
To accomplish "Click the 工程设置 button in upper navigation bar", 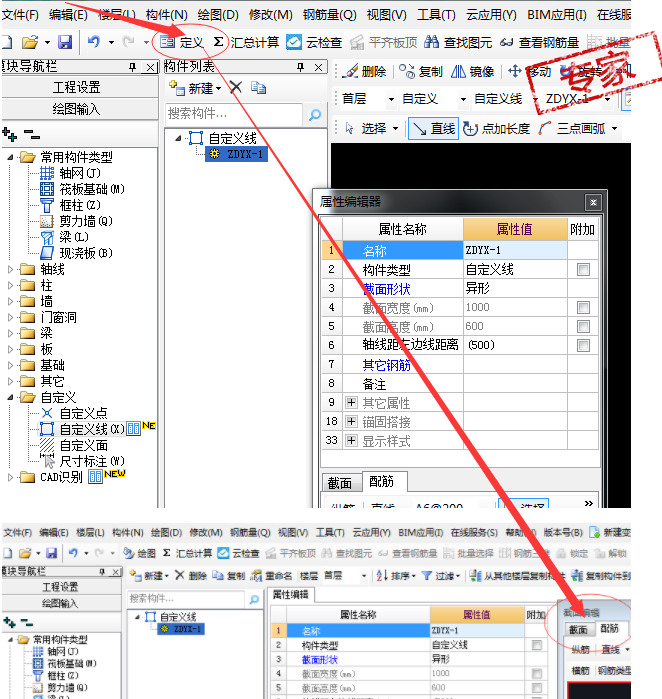I will pos(79,87).
